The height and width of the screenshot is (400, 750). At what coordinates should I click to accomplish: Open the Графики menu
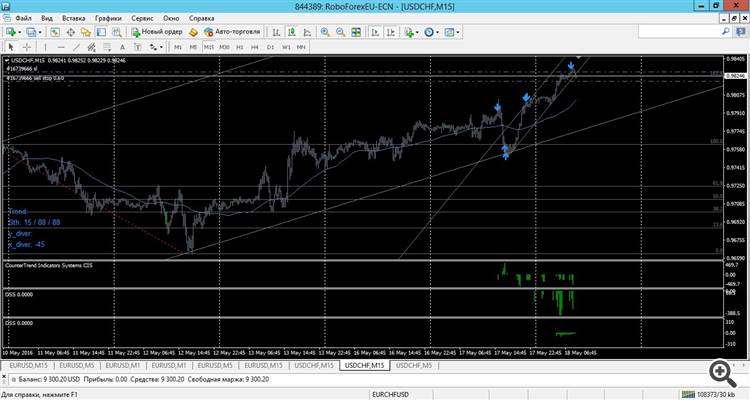pos(108,18)
